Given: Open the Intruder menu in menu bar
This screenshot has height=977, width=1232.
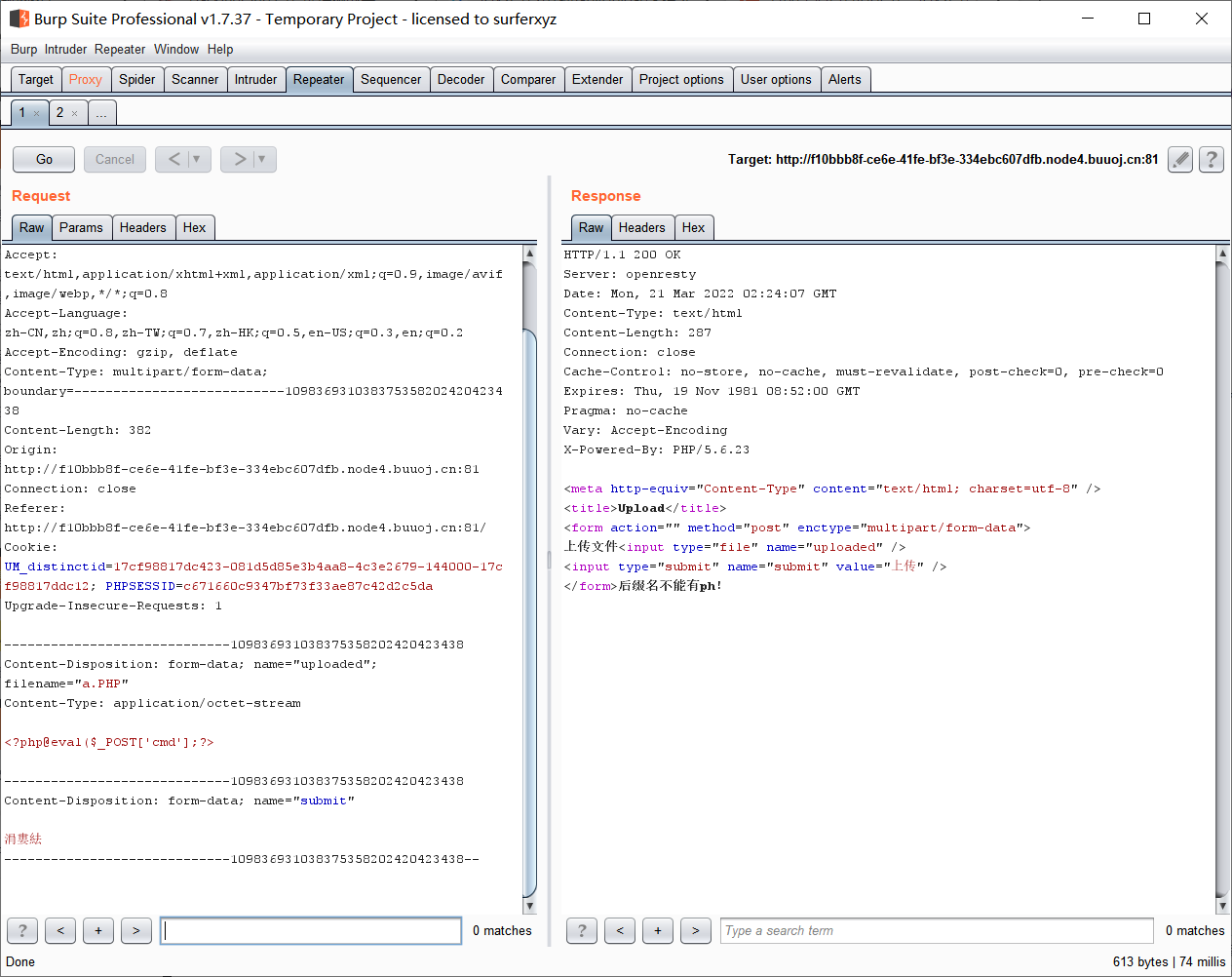Looking at the screenshot, I should click(65, 50).
